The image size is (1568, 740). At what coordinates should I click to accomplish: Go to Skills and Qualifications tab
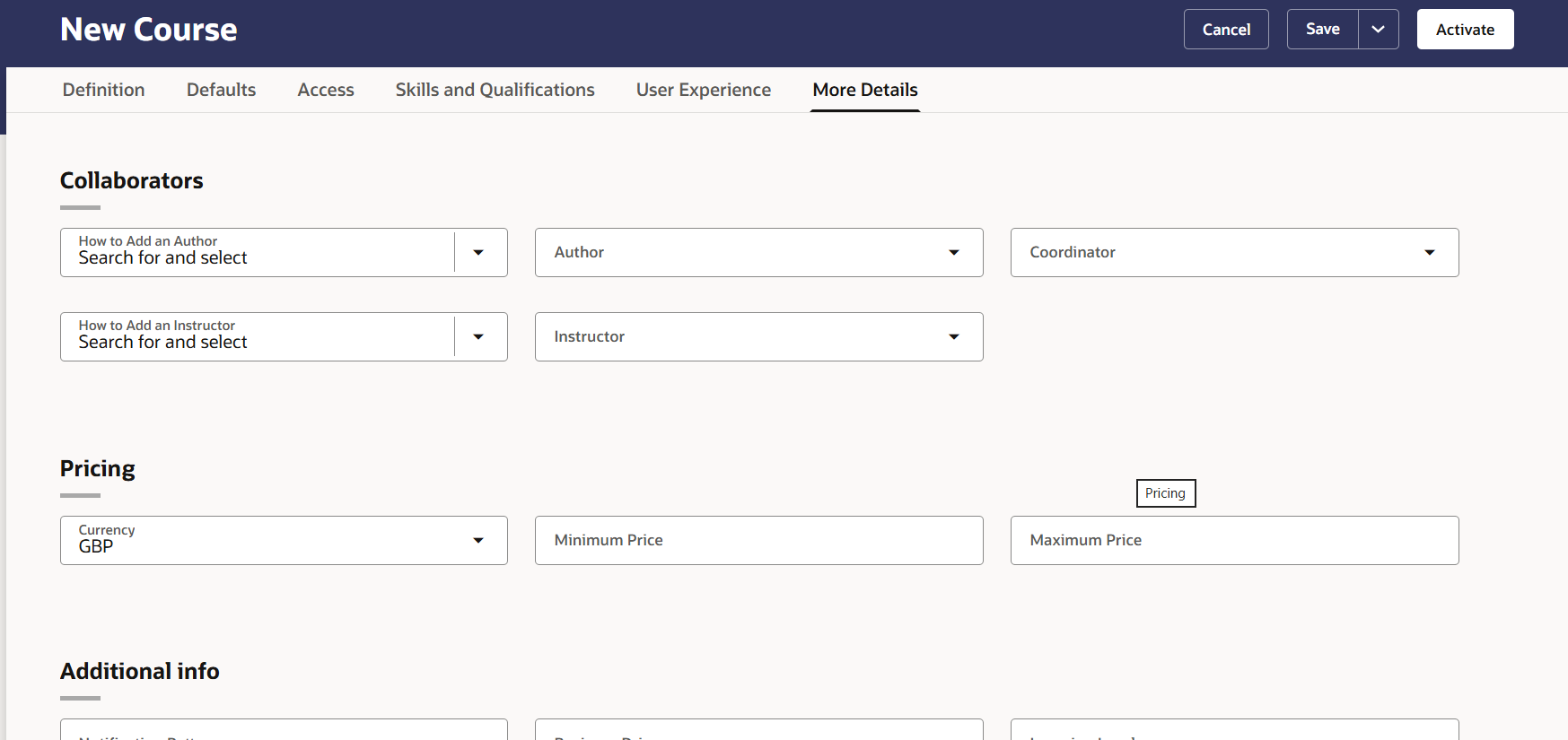tap(495, 90)
